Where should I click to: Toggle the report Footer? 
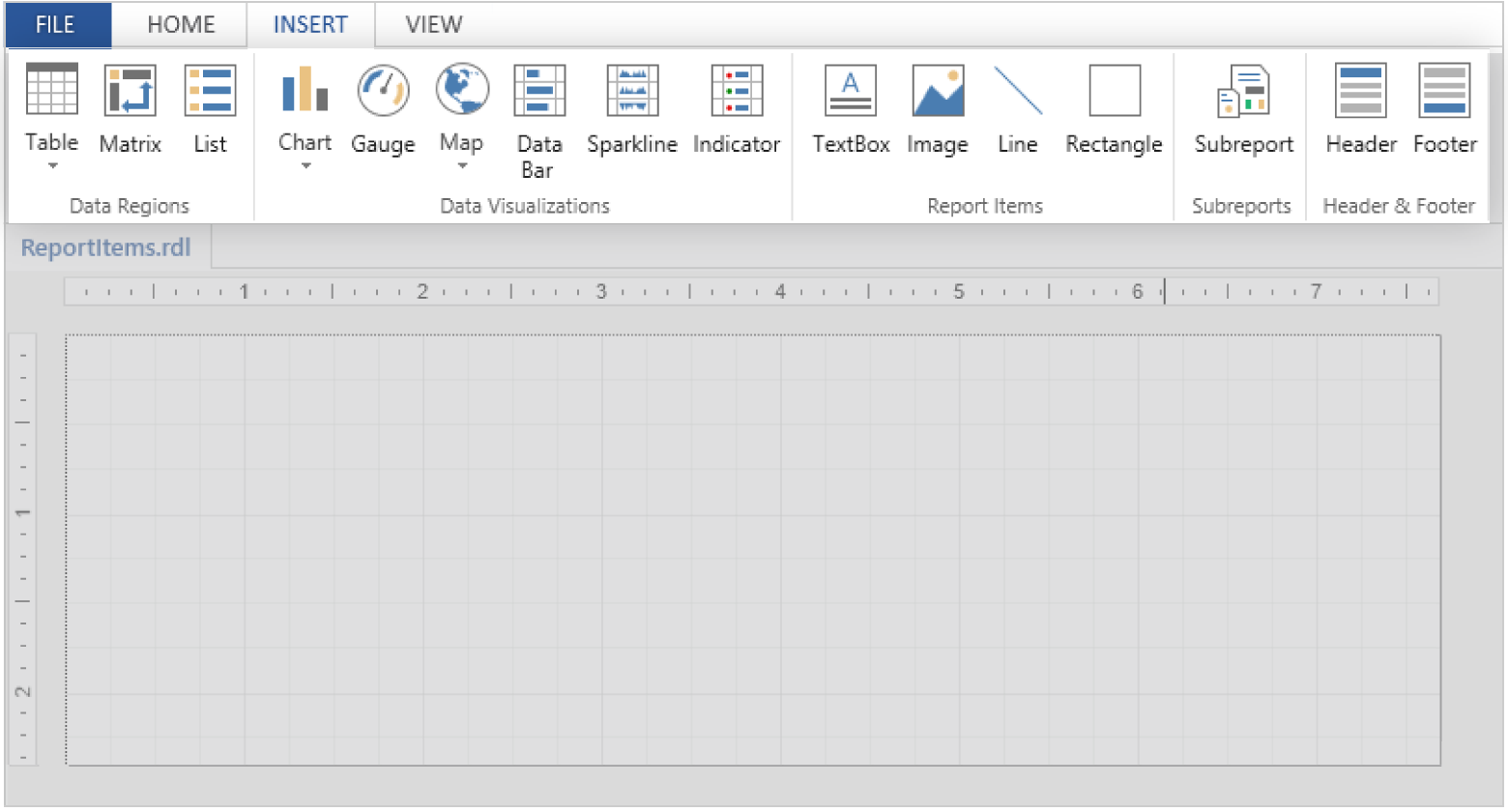tap(1445, 108)
